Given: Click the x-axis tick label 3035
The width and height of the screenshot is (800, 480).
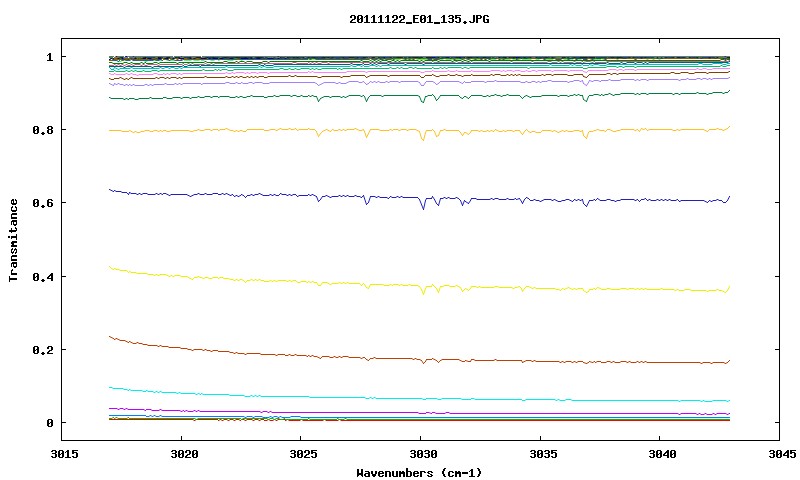Looking at the screenshot, I should [x=543, y=454].
